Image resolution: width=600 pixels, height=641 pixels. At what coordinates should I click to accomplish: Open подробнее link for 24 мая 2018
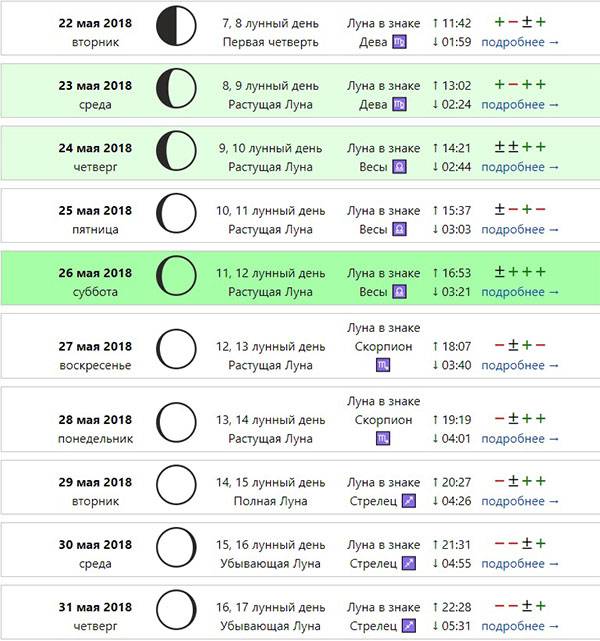pyautogui.click(x=520, y=167)
